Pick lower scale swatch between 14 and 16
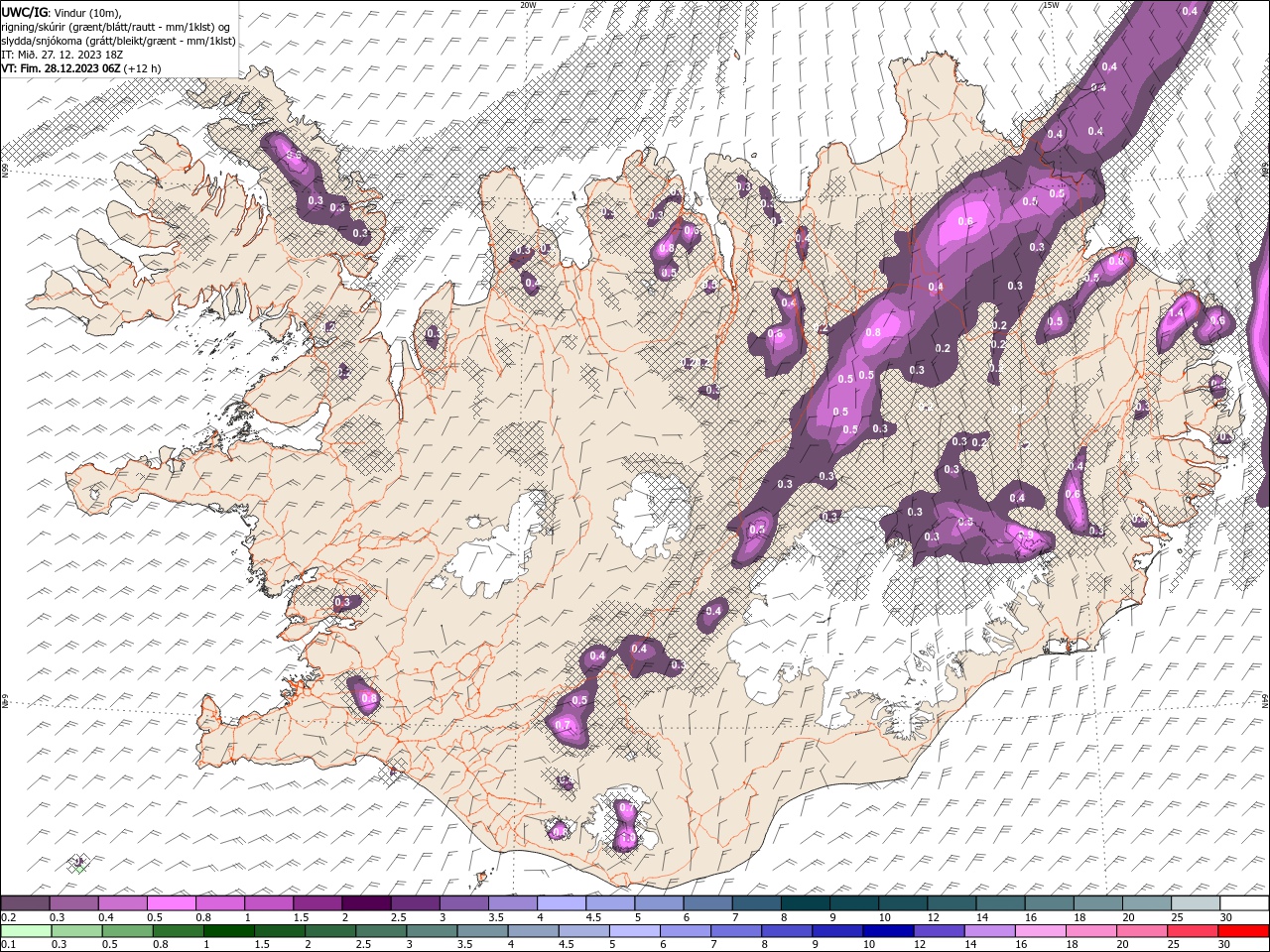This screenshot has height=952, width=1270. coord(990,930)
